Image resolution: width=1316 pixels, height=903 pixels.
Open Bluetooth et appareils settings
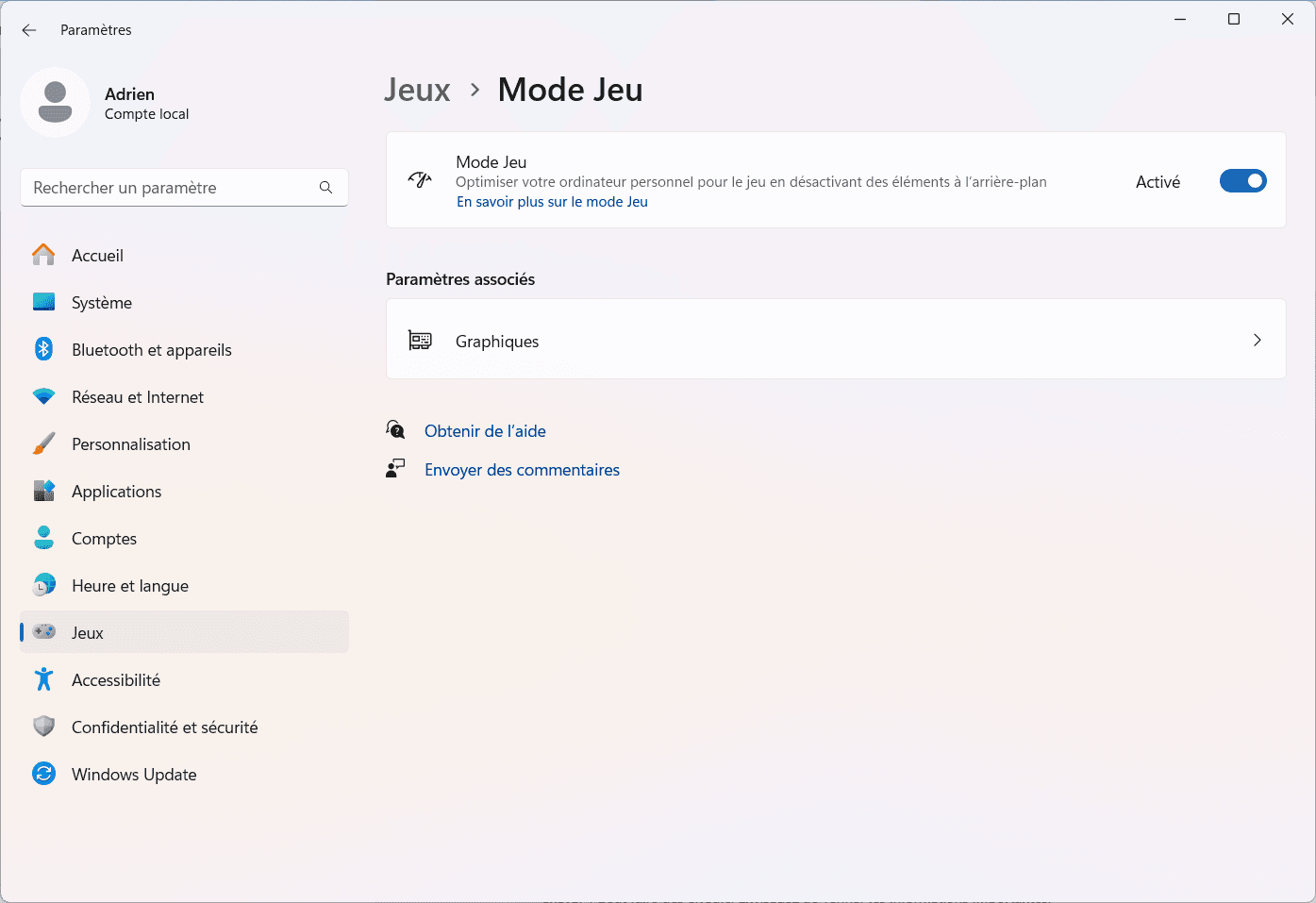184,350
